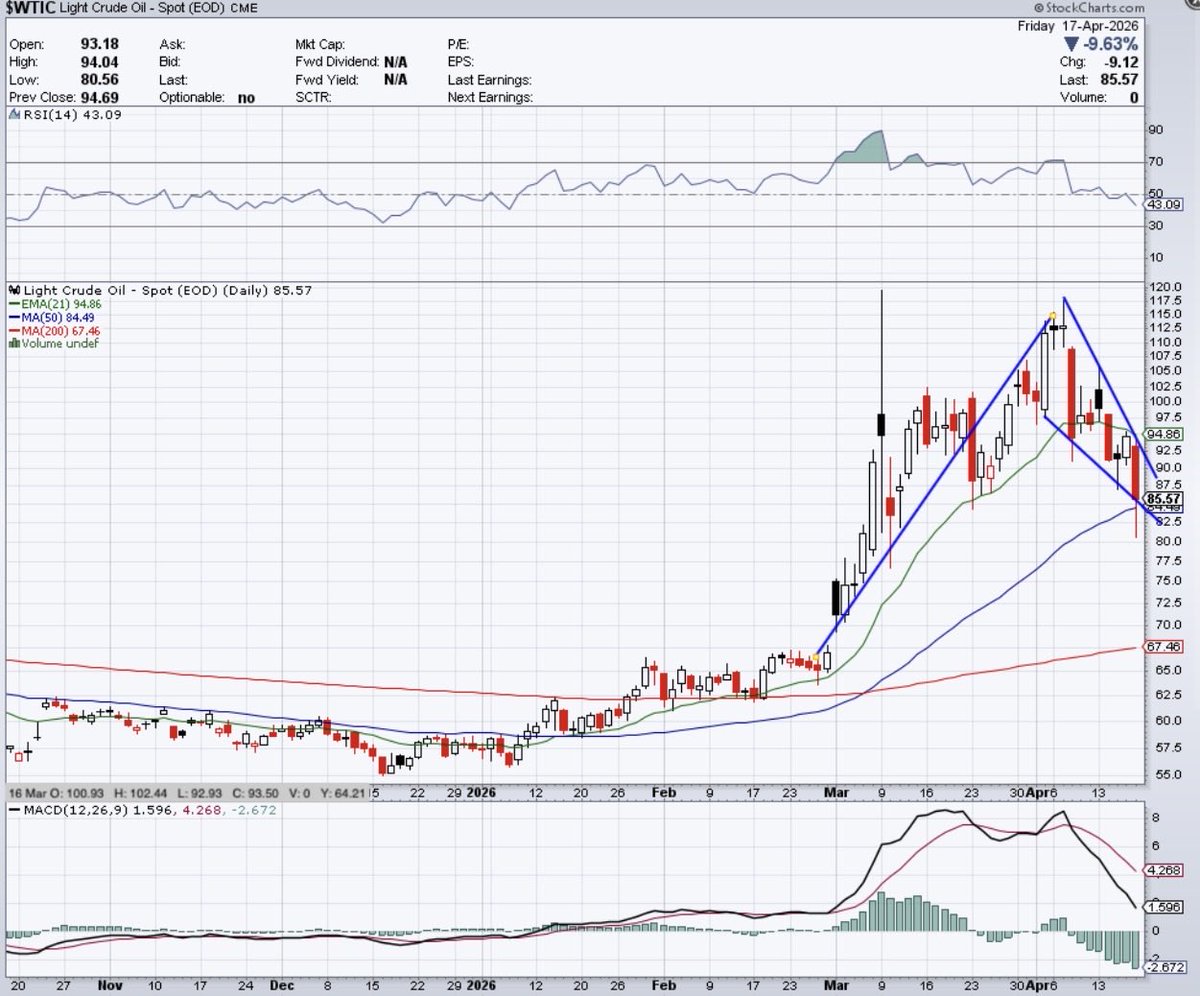1200x996 pixels.
Task: Click the Friday 17-Apr-2026 date
Action: (1078, 27)
